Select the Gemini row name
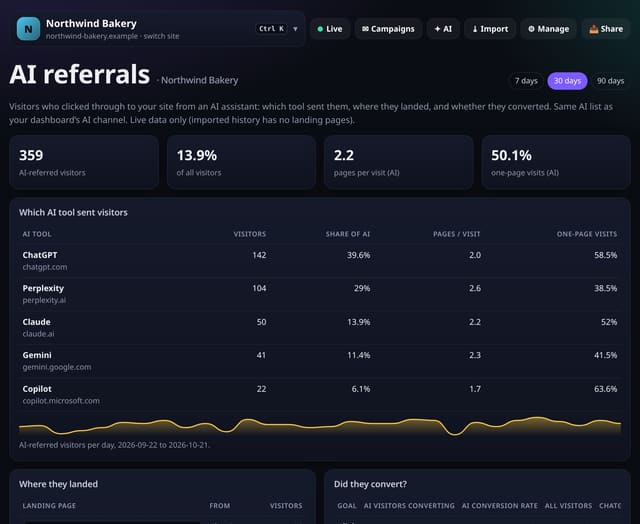 click(x=37, y=355)
